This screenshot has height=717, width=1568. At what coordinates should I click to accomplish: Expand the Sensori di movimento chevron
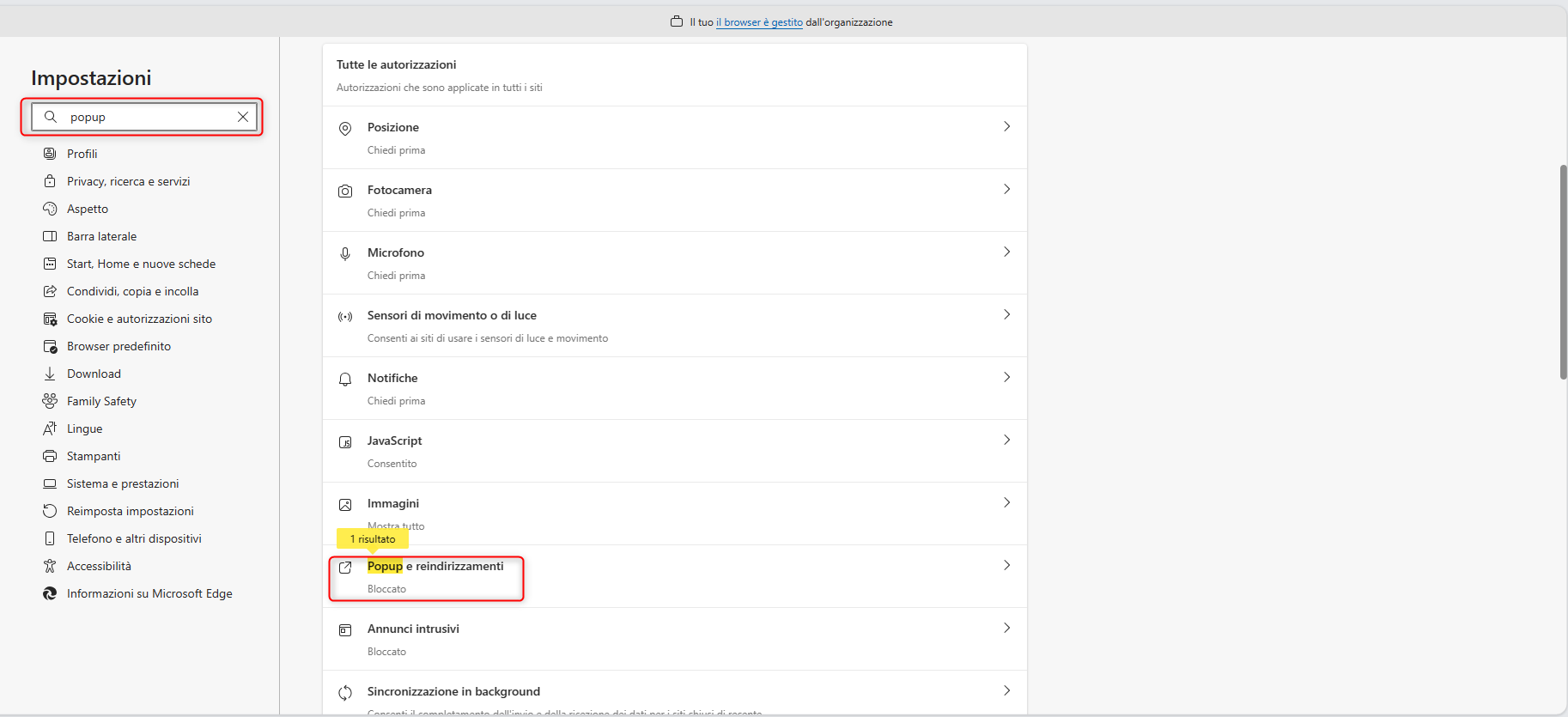[x=1006, y=315]
